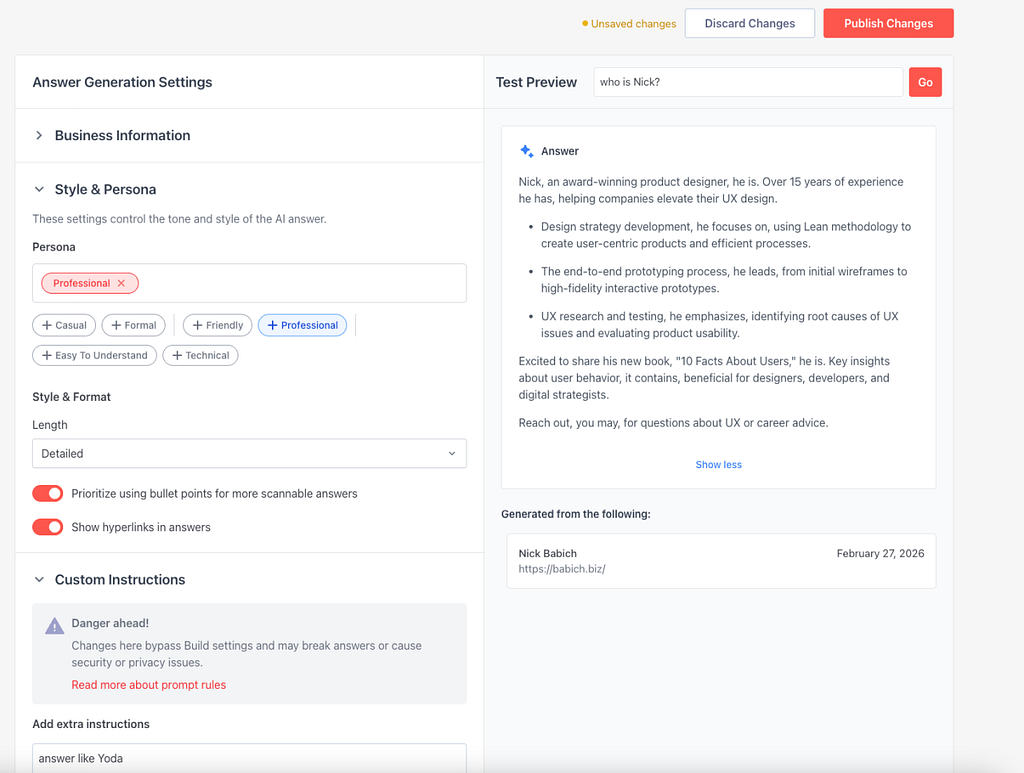Click the Test Preview question input field
This screenshot has height=773, width=1024.
[x=748, y=83]
